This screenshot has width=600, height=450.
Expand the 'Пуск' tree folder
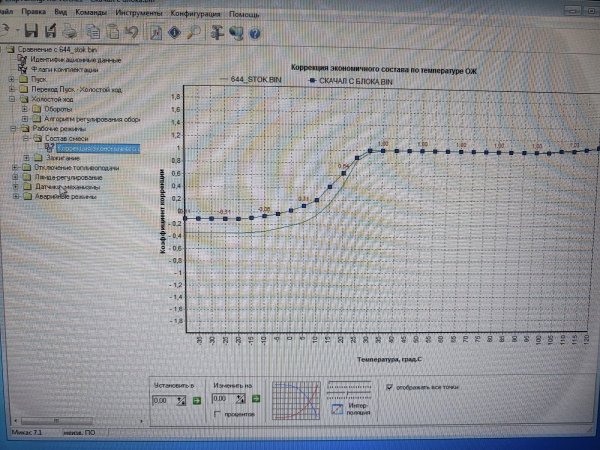click(x=12, y=79)
